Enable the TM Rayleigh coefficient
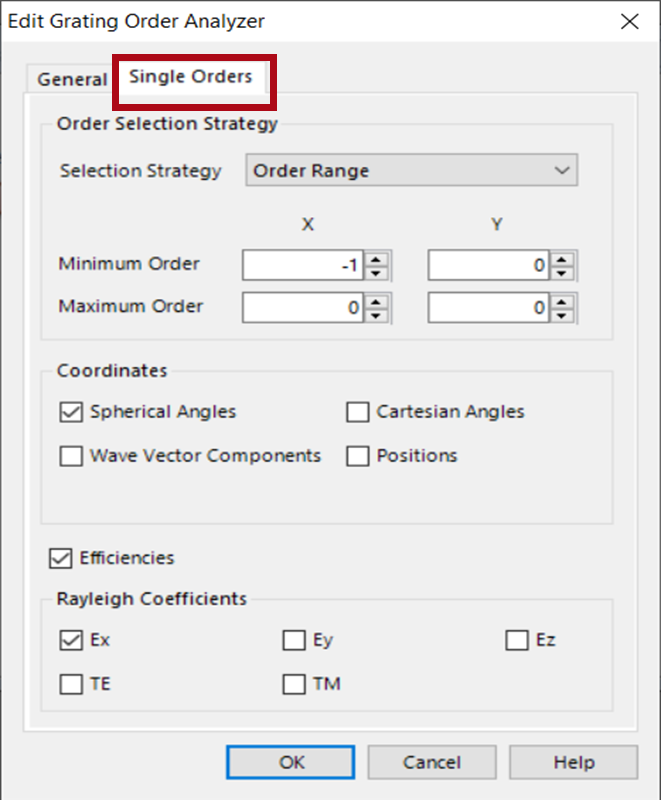 pos(294,684)
